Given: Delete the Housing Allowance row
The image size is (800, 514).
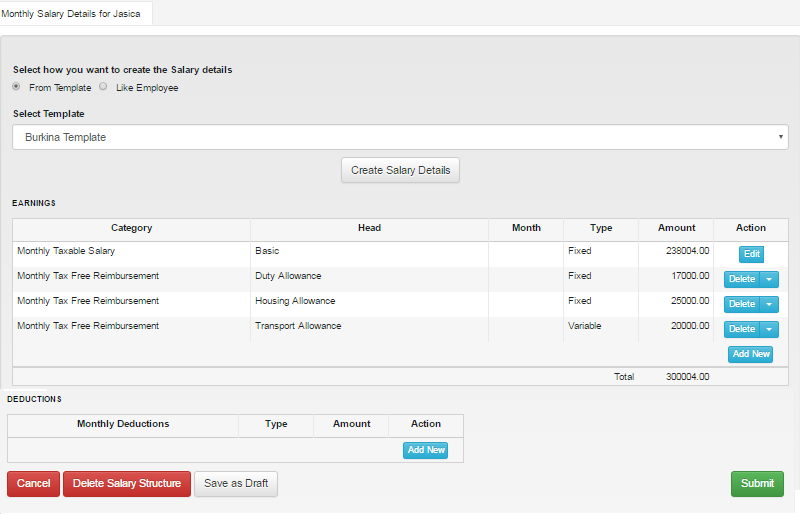Looking at the screenshot, I should click(742, 304).
